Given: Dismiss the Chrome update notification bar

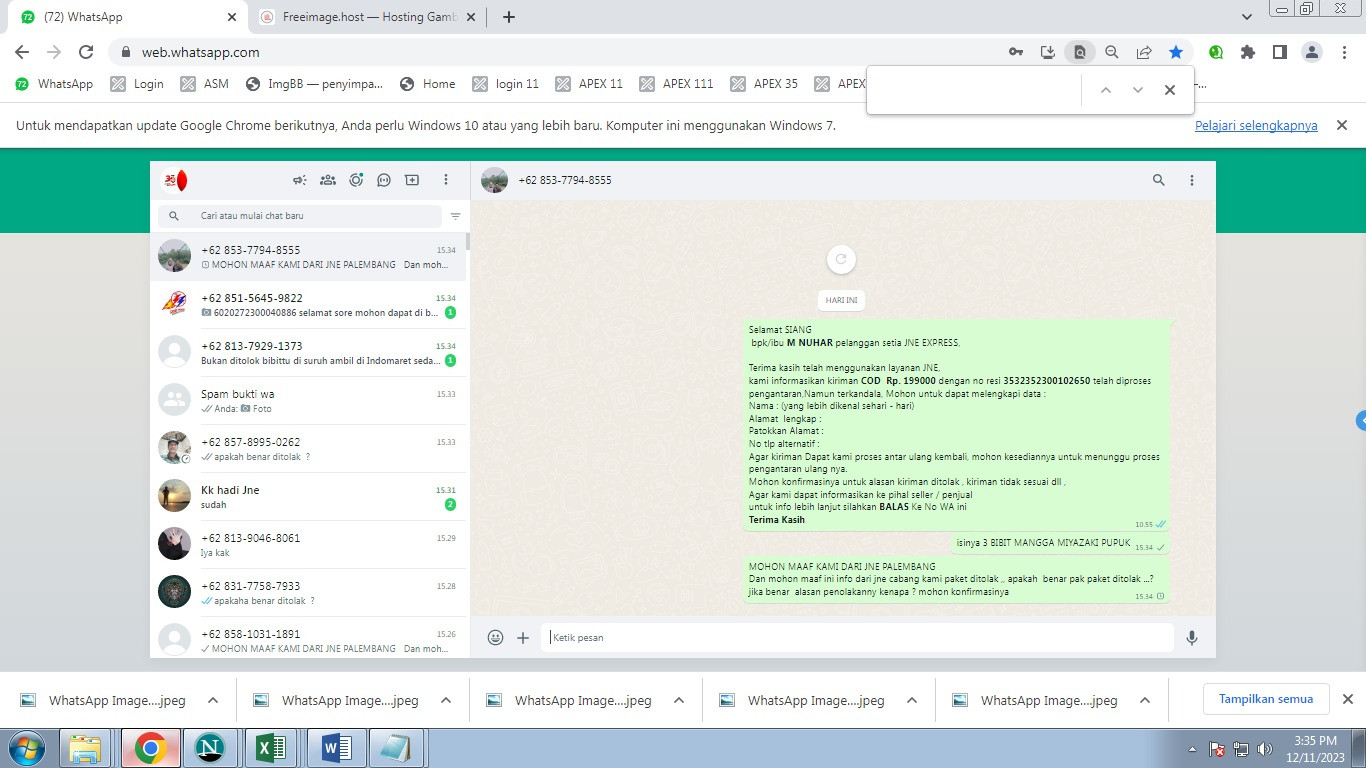Looking at the screenshot, I should pos(1343,125).
